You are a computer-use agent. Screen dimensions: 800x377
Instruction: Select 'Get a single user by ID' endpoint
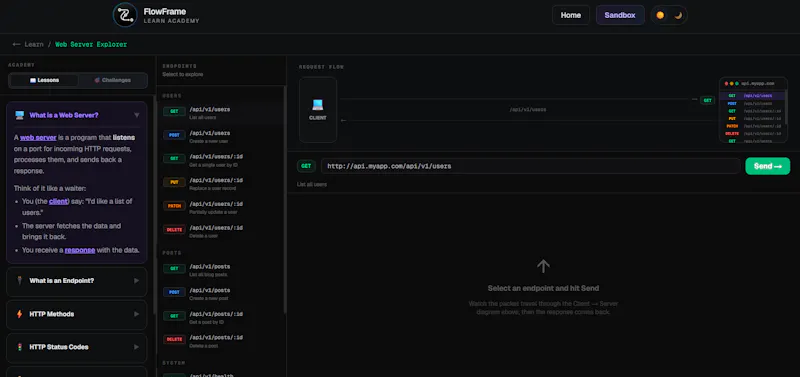click(221, 160)
